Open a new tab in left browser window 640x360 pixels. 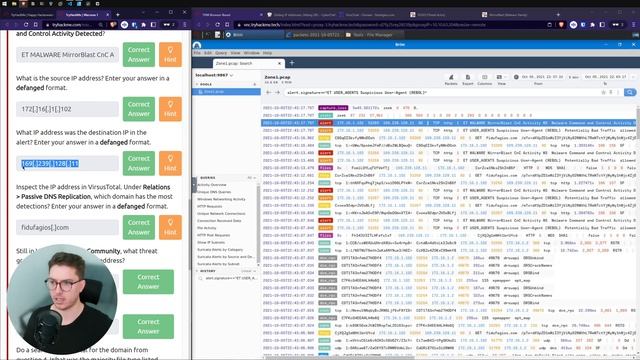(x=118, y=14)
